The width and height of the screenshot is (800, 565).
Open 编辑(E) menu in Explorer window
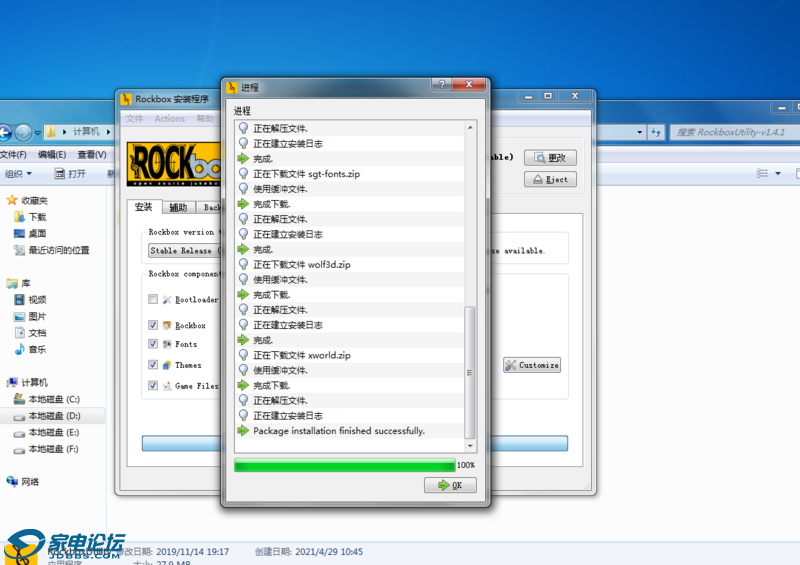pos(52,154)
